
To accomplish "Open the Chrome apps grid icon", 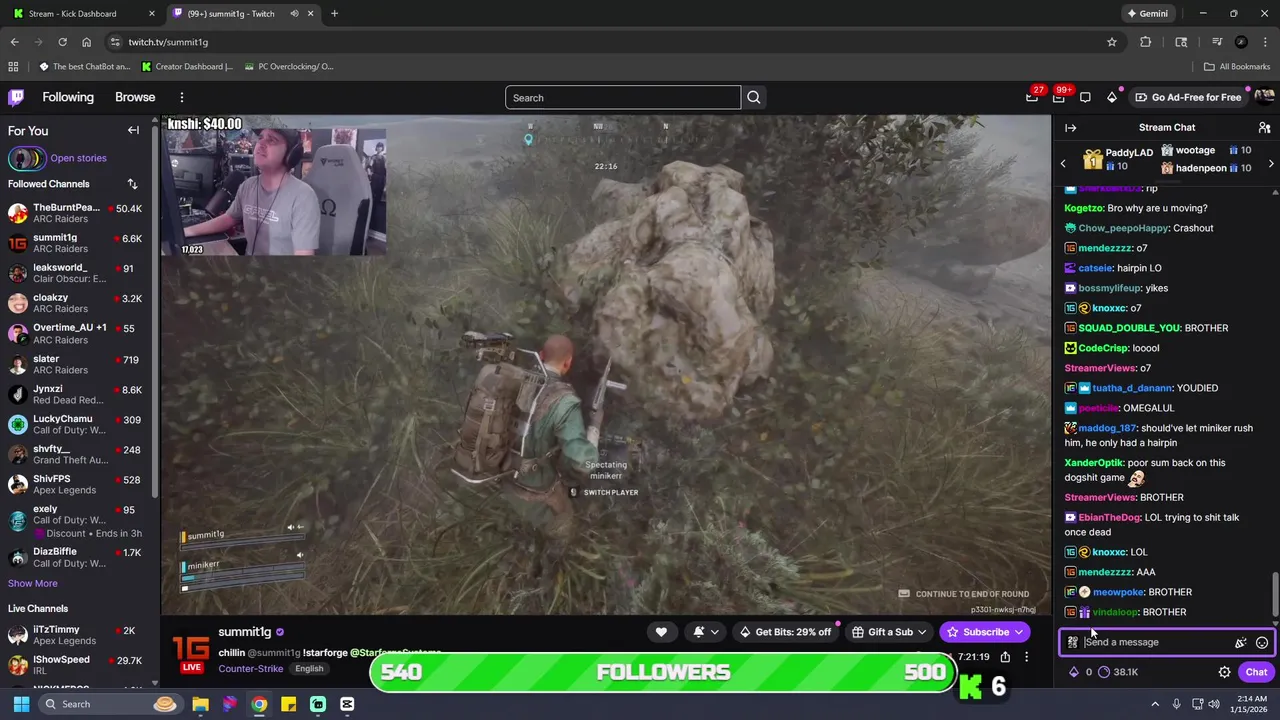I will tap(13, 67).
